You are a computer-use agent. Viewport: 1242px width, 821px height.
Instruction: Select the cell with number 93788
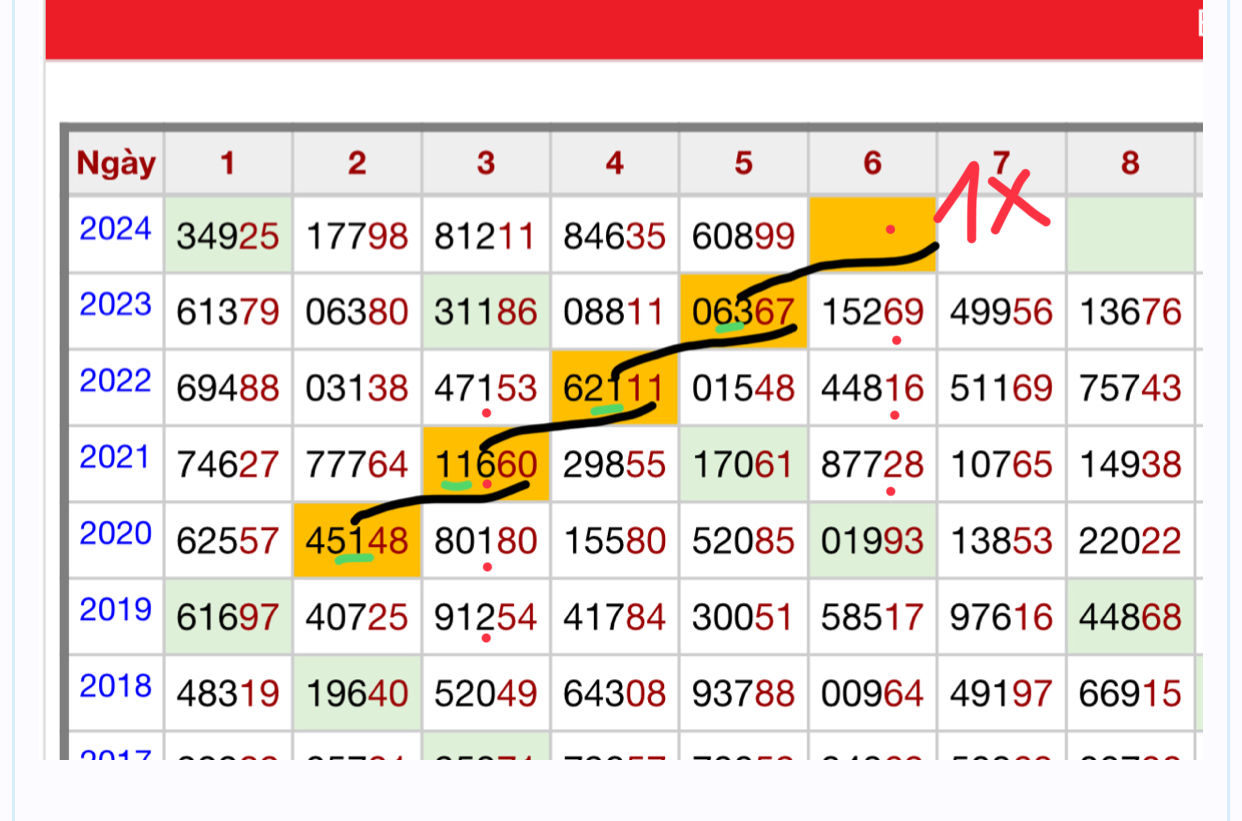click(743, 693)
